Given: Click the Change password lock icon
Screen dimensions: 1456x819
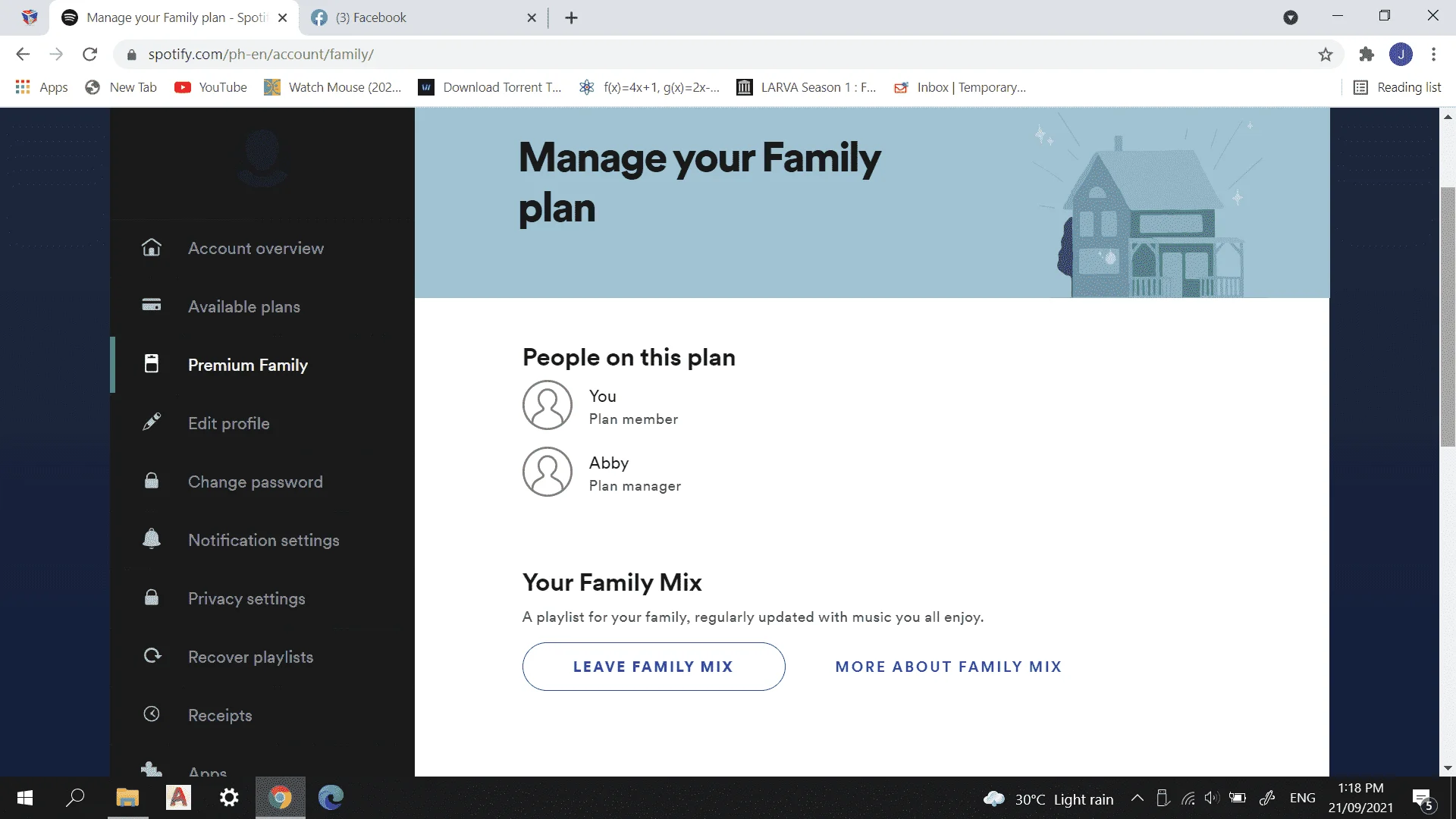Looking at the screenshot, I should (x=152, y=481).
